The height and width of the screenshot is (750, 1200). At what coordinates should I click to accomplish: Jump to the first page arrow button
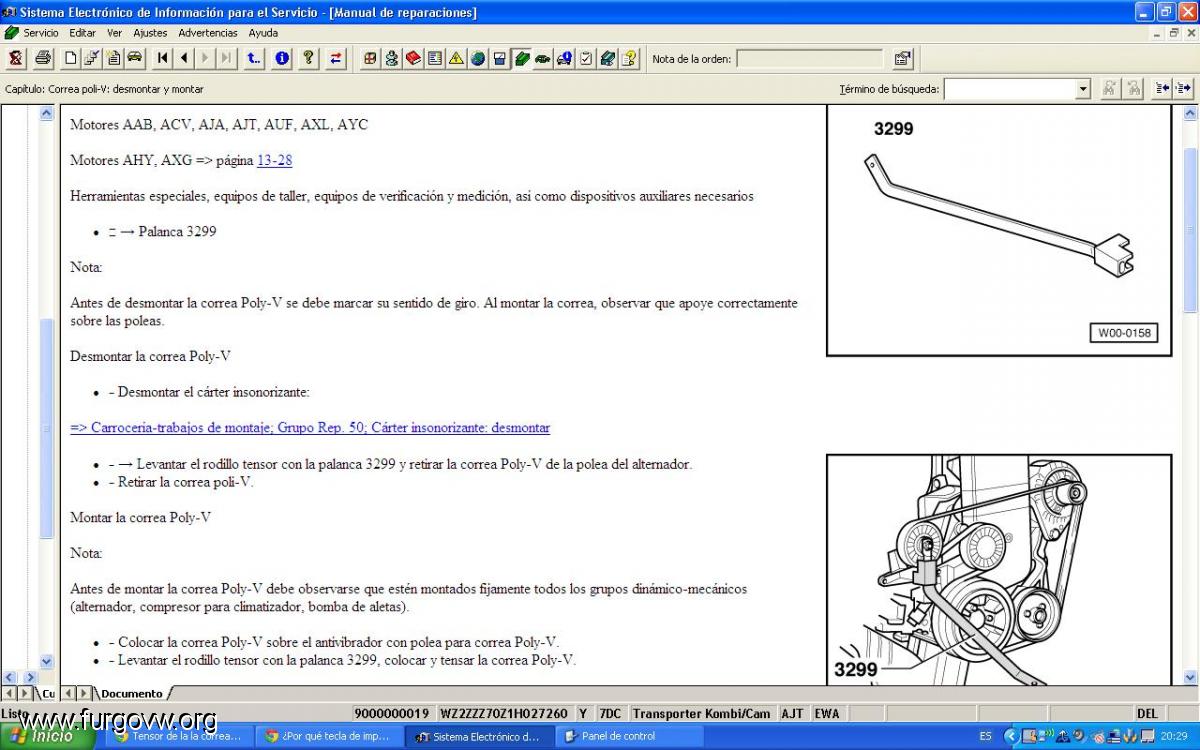(163, 58)
